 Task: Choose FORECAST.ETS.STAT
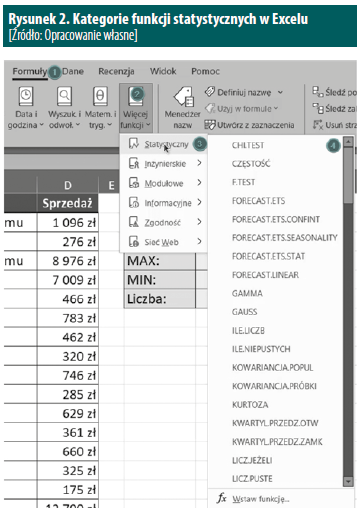point(268,256)
